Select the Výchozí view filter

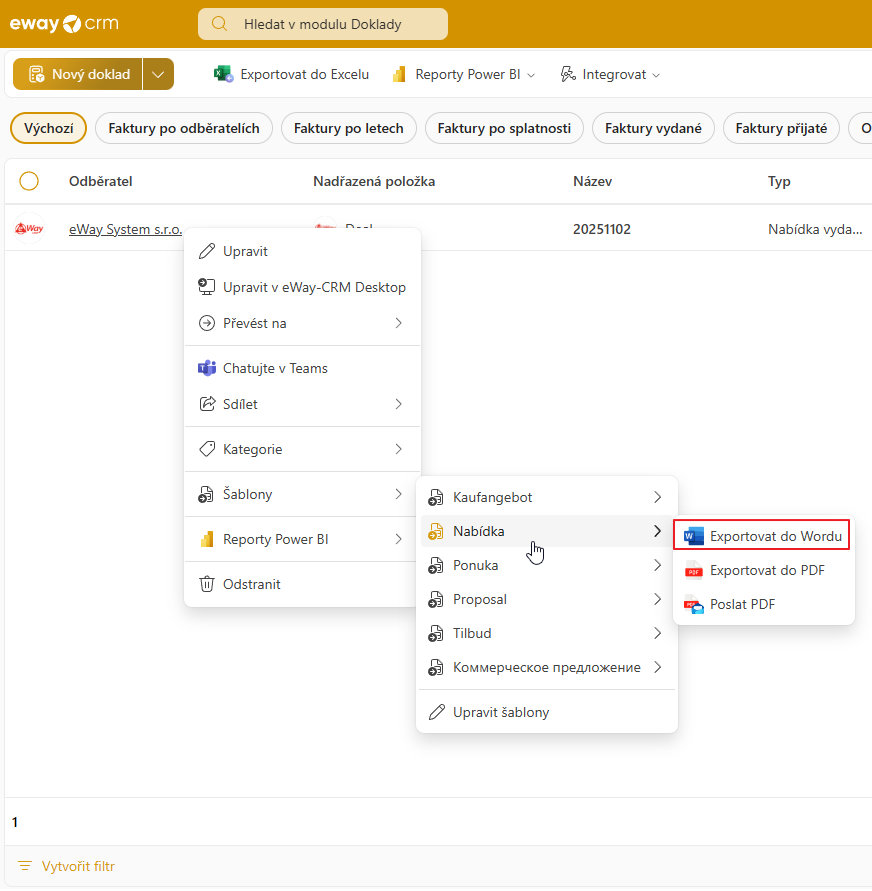click(x=49, y=128)
